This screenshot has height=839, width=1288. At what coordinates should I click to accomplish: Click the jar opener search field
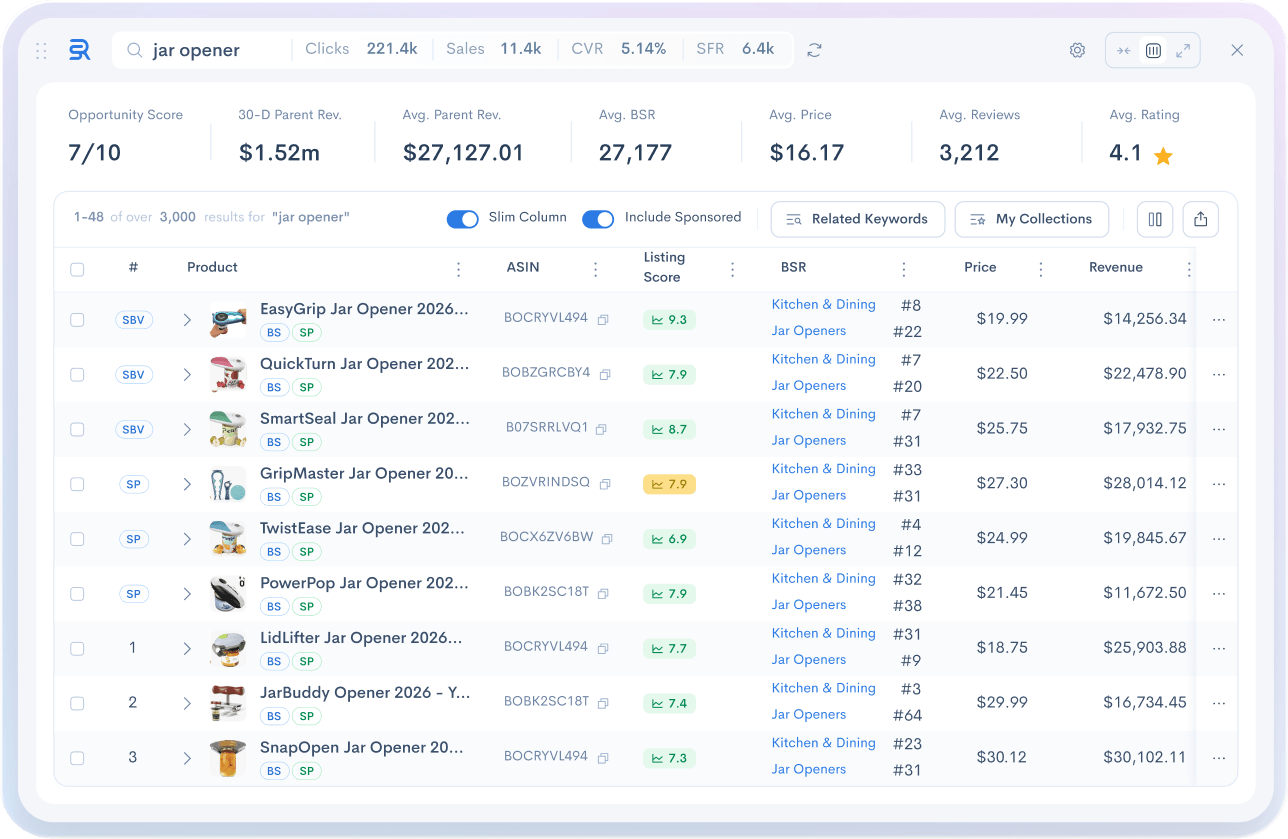click(210, 50)
